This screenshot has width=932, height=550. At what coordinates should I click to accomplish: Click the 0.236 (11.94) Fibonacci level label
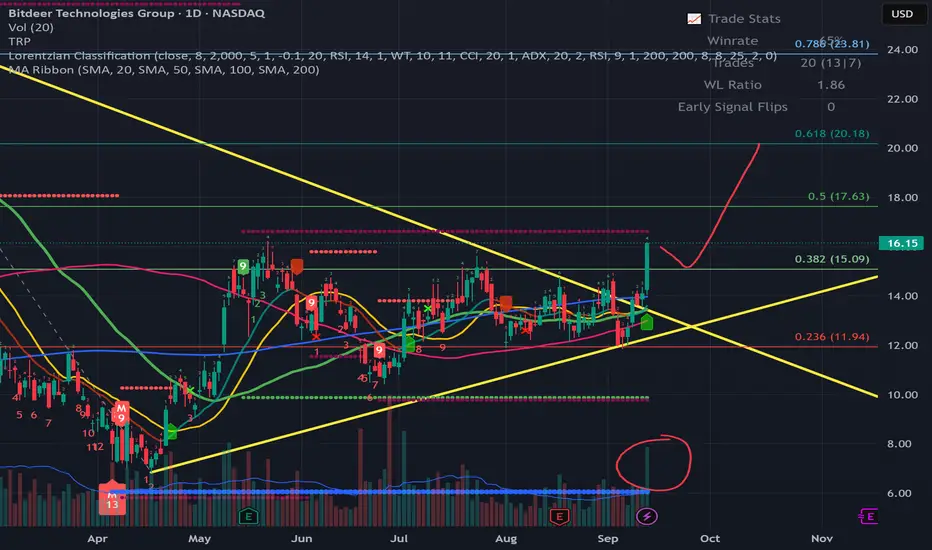[x=832, y=337]
